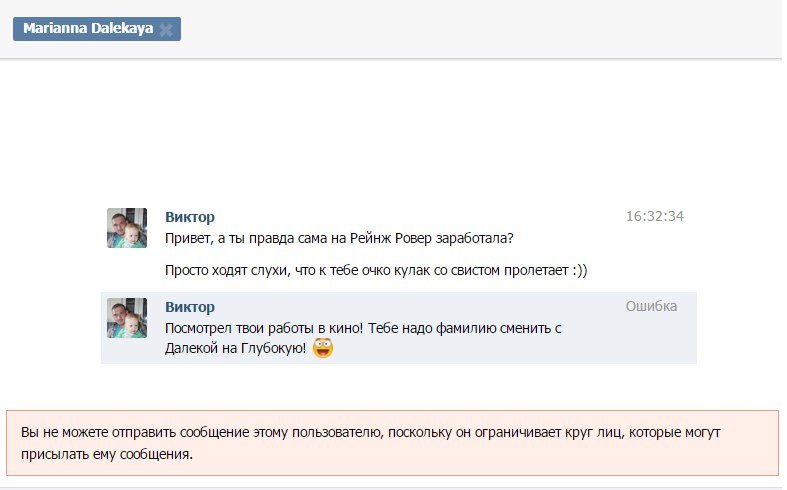Click empty highlighted area right of the emoji
The image size is (787, 490).
(512, 349)
